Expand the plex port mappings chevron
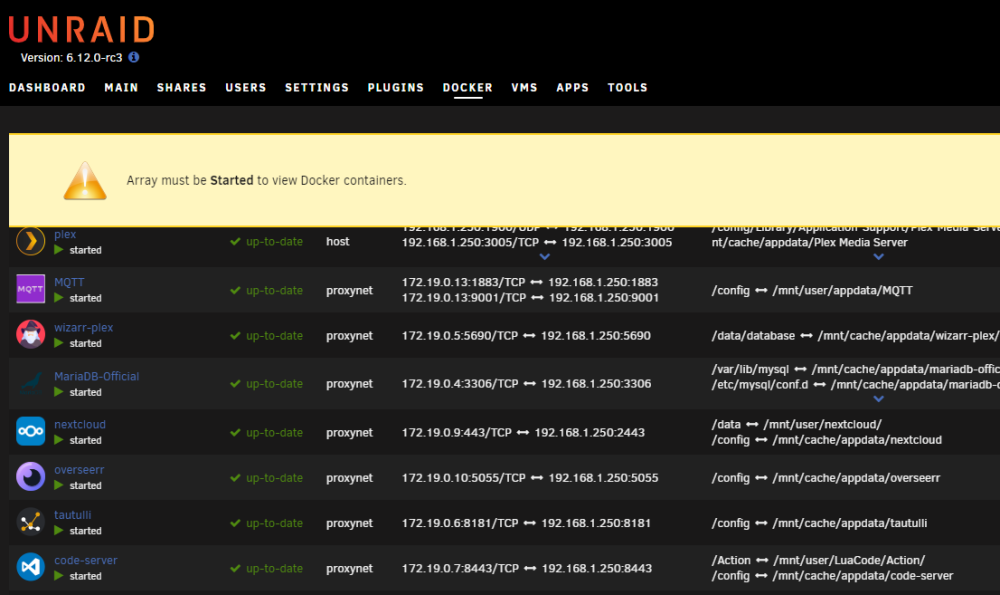 coord(545,256)
